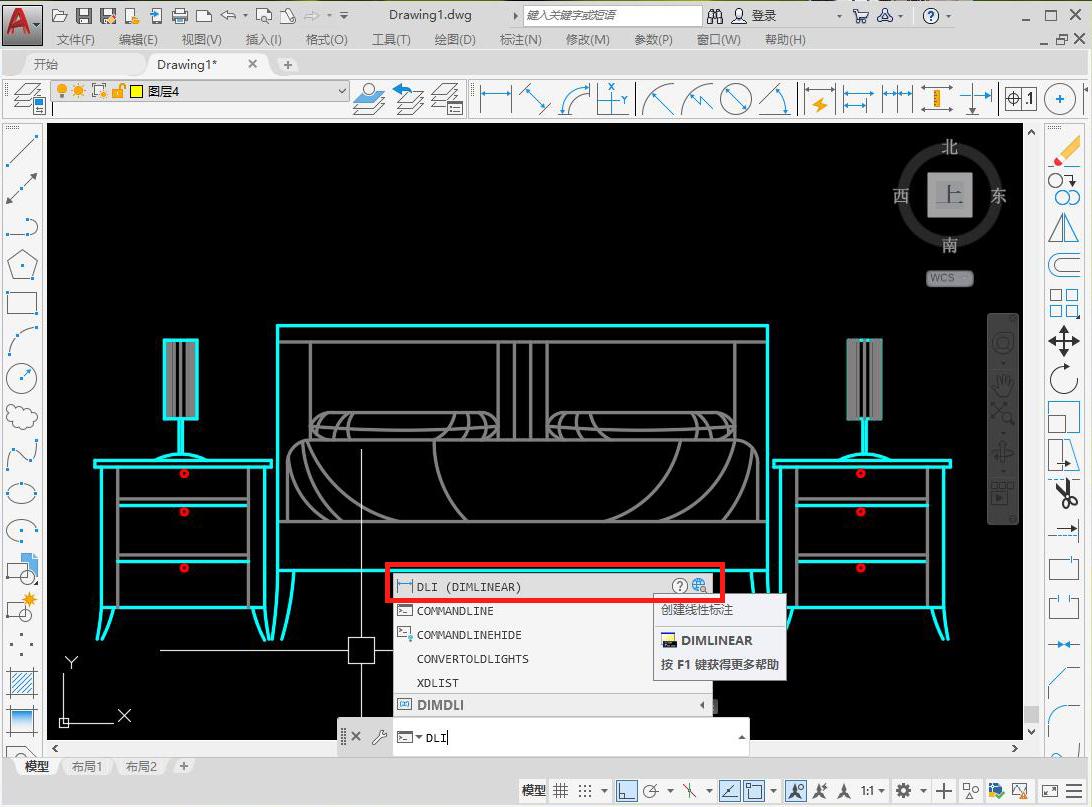The height and width of the screenshot is (807, 1092).
Task: Click the yellow layer color swatch
Action: click(x=136, y=91)
